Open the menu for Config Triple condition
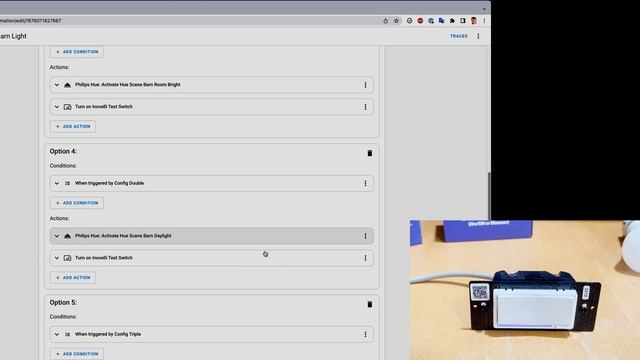 pos(365,334)
